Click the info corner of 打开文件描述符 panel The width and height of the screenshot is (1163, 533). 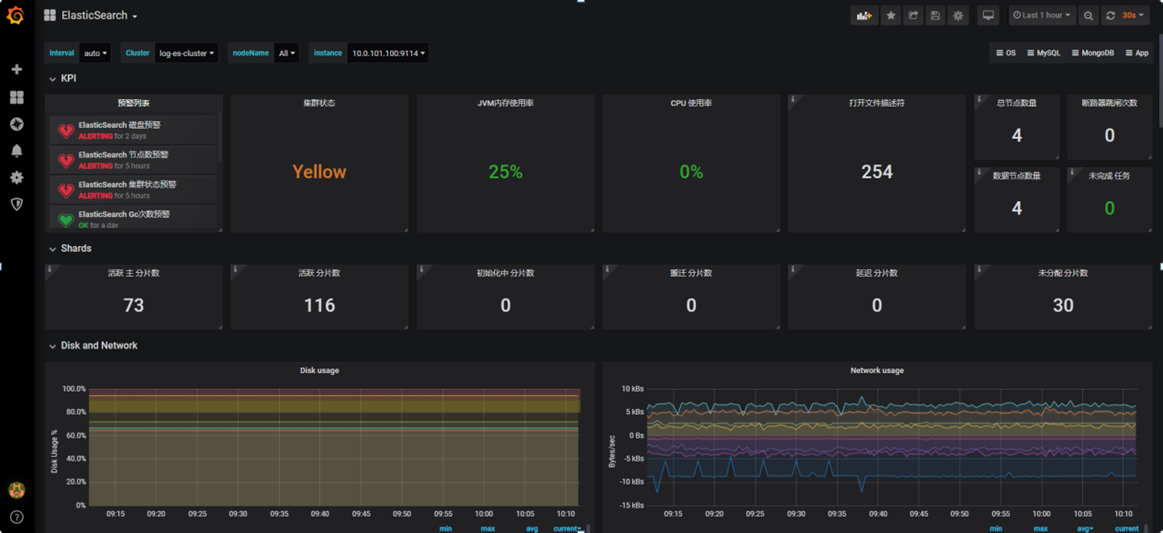792,99
